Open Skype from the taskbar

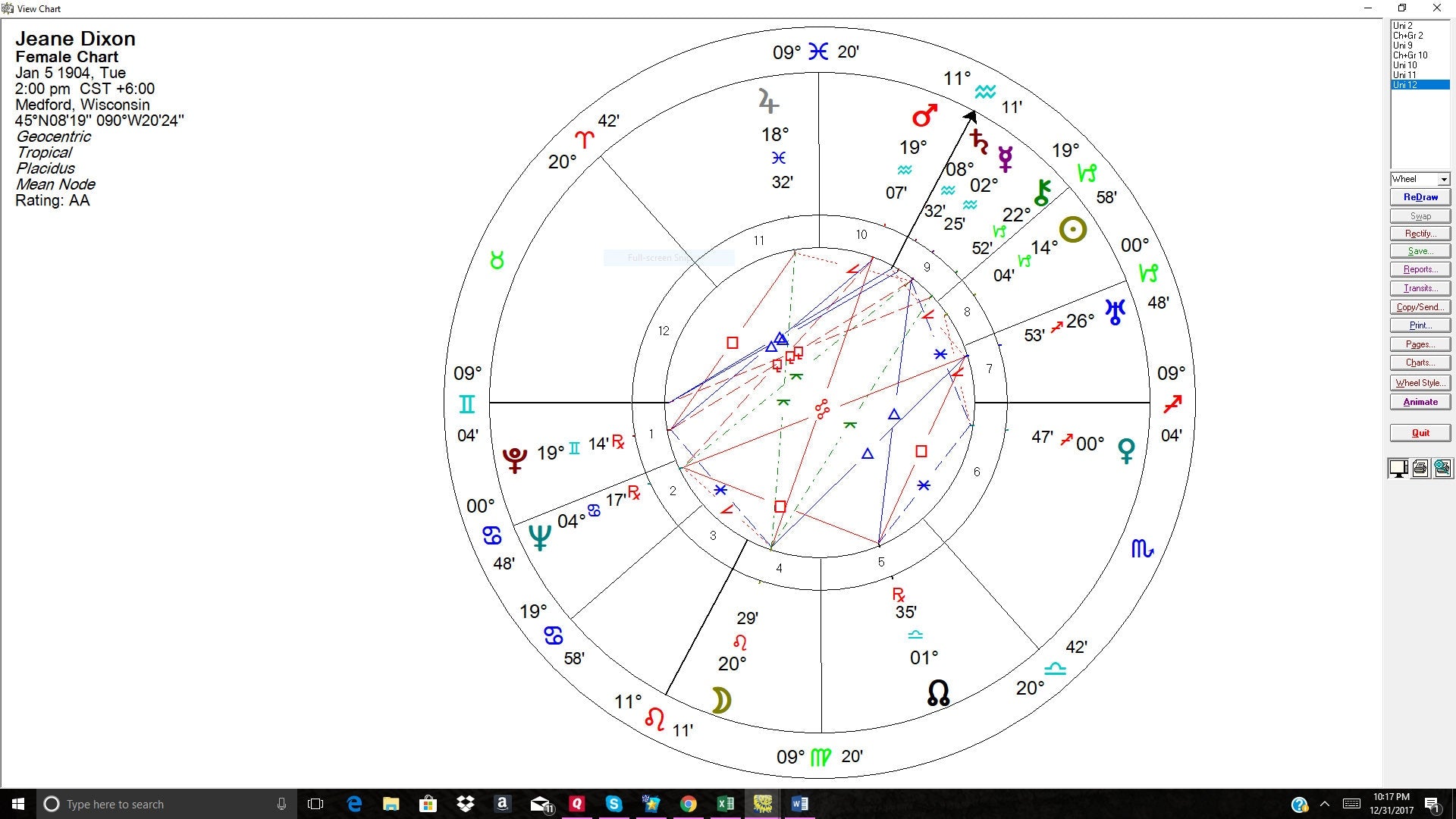click(613, 804)
